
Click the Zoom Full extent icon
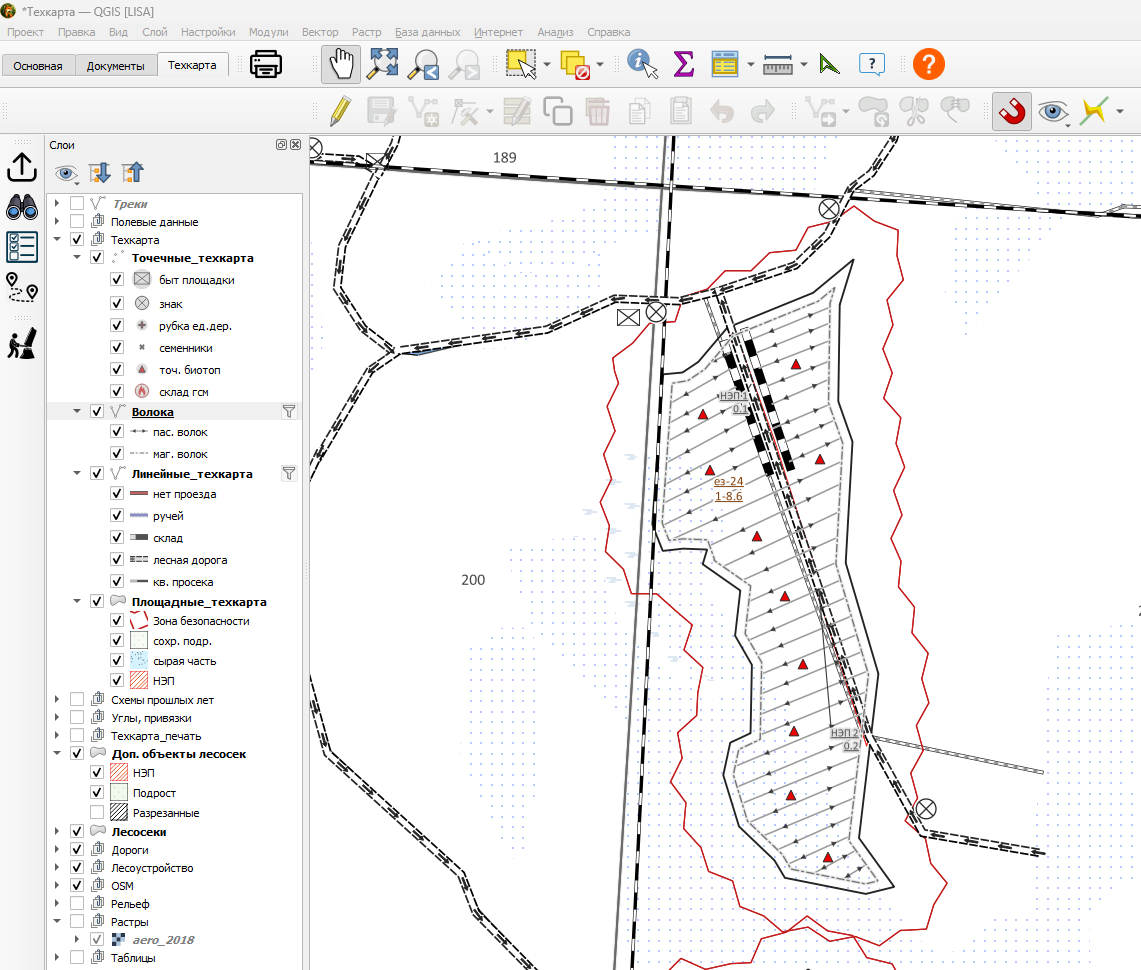(x=382, y=64)
